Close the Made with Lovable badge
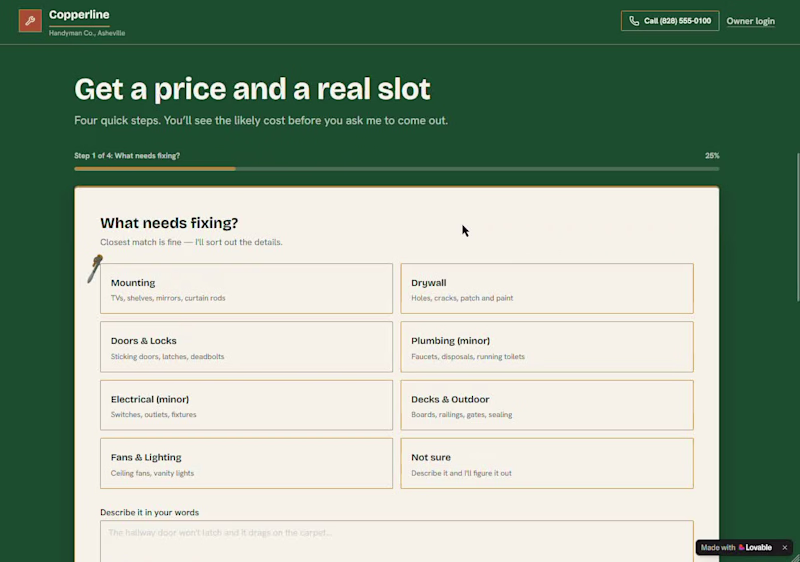800x562 pixels. pyautogui.click(x=785, y=547)
